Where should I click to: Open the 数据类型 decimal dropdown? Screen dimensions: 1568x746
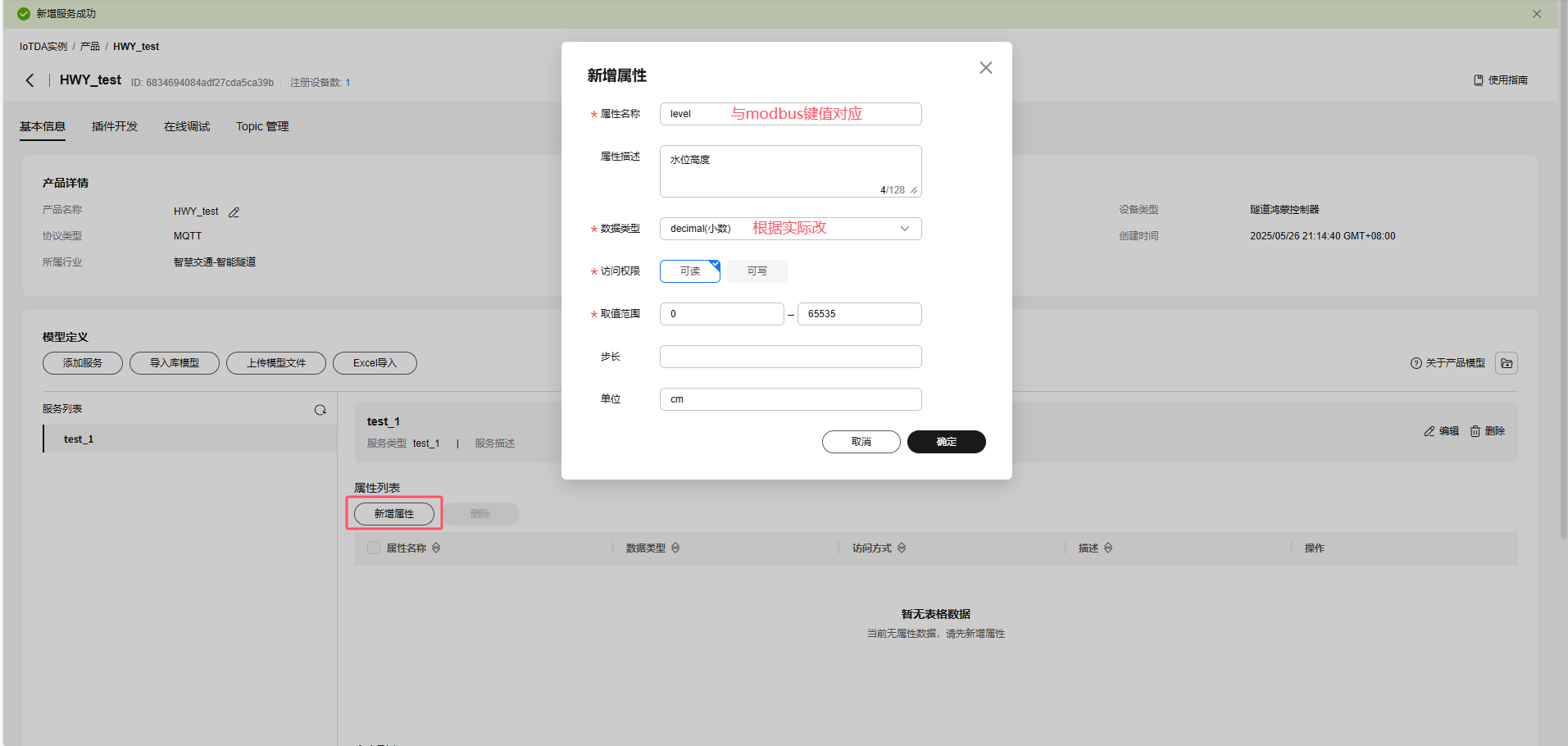click(791, 229)
